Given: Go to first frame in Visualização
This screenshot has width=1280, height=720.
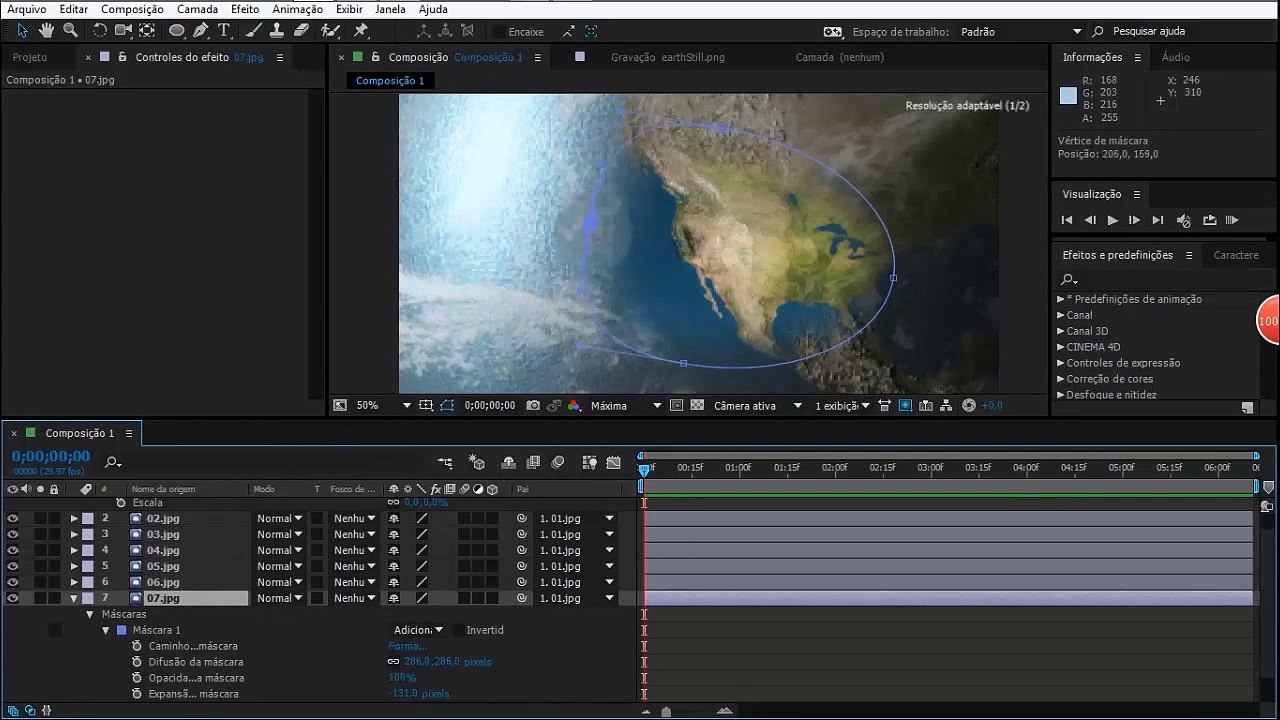Looking at the screenshot, I should (x=1067, y=220).
